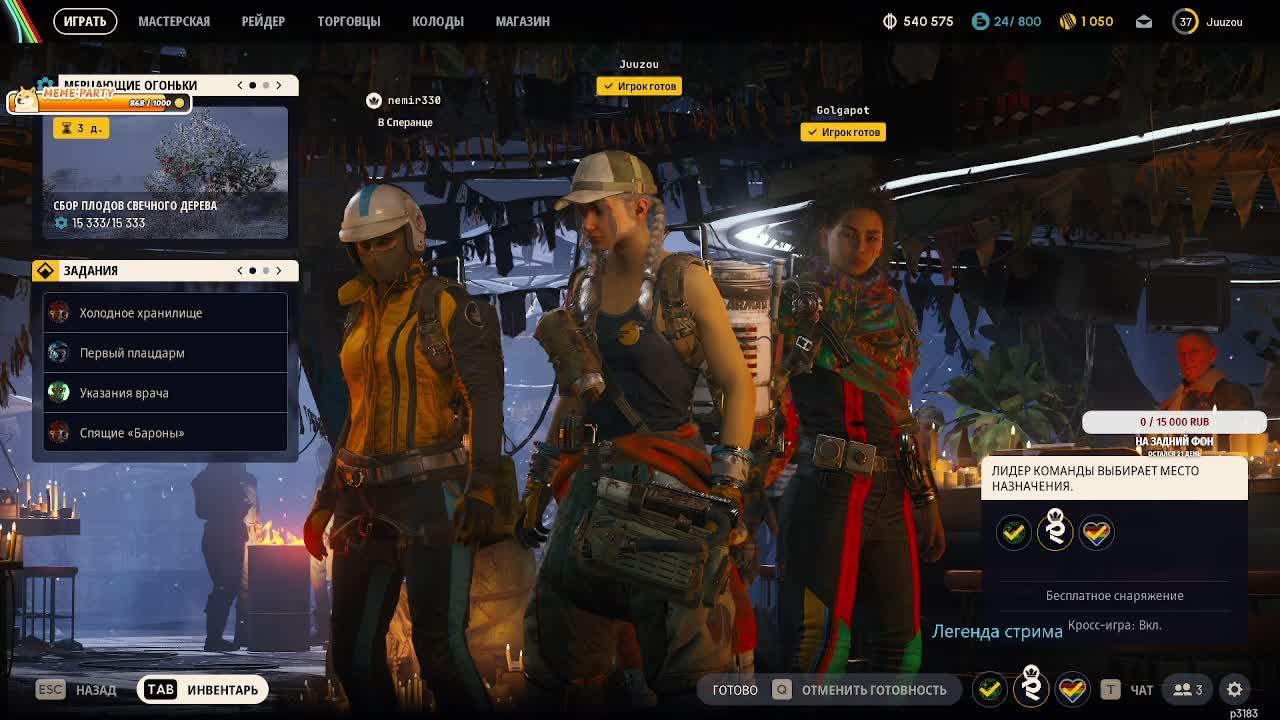
Task: Select the first page dot in the ЗАДАНИЯ header
Action: tap(253, 271)
